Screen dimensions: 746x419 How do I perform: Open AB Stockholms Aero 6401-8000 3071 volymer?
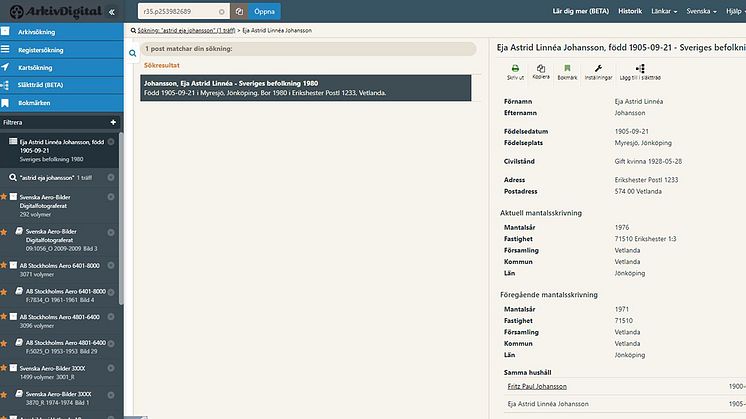[59, 270]
